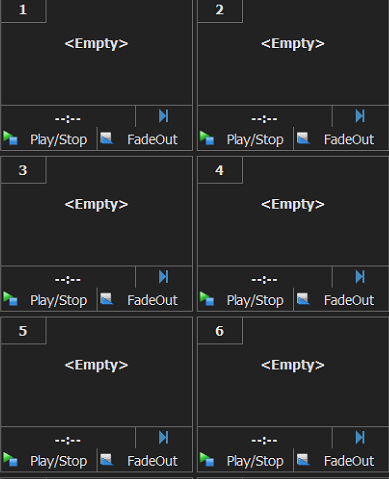Click the skip-to-next icon in cart 1
Viewport: 389px width, 479px height.
pyautogui.click(x=164, y=116)
